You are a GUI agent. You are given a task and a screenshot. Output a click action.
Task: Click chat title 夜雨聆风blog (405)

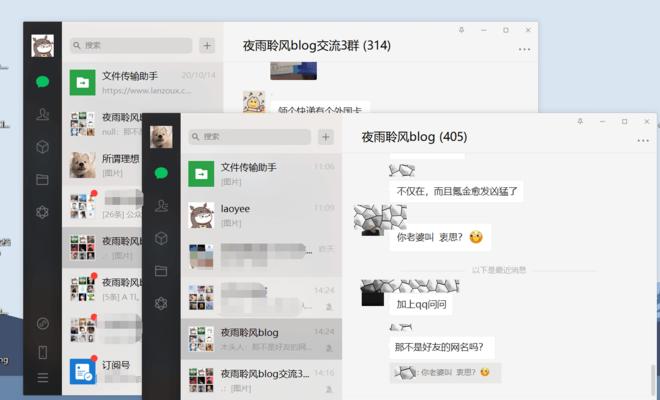coord(414,137)
